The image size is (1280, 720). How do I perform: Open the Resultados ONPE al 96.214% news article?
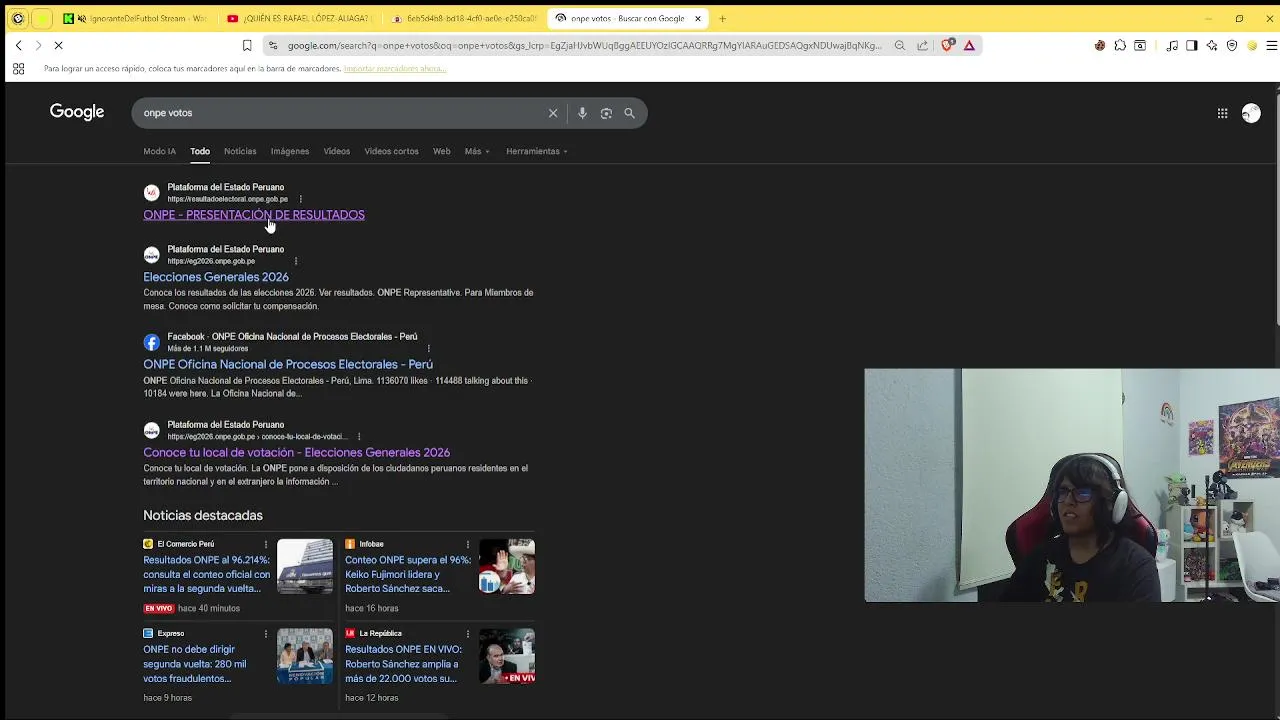207,574
